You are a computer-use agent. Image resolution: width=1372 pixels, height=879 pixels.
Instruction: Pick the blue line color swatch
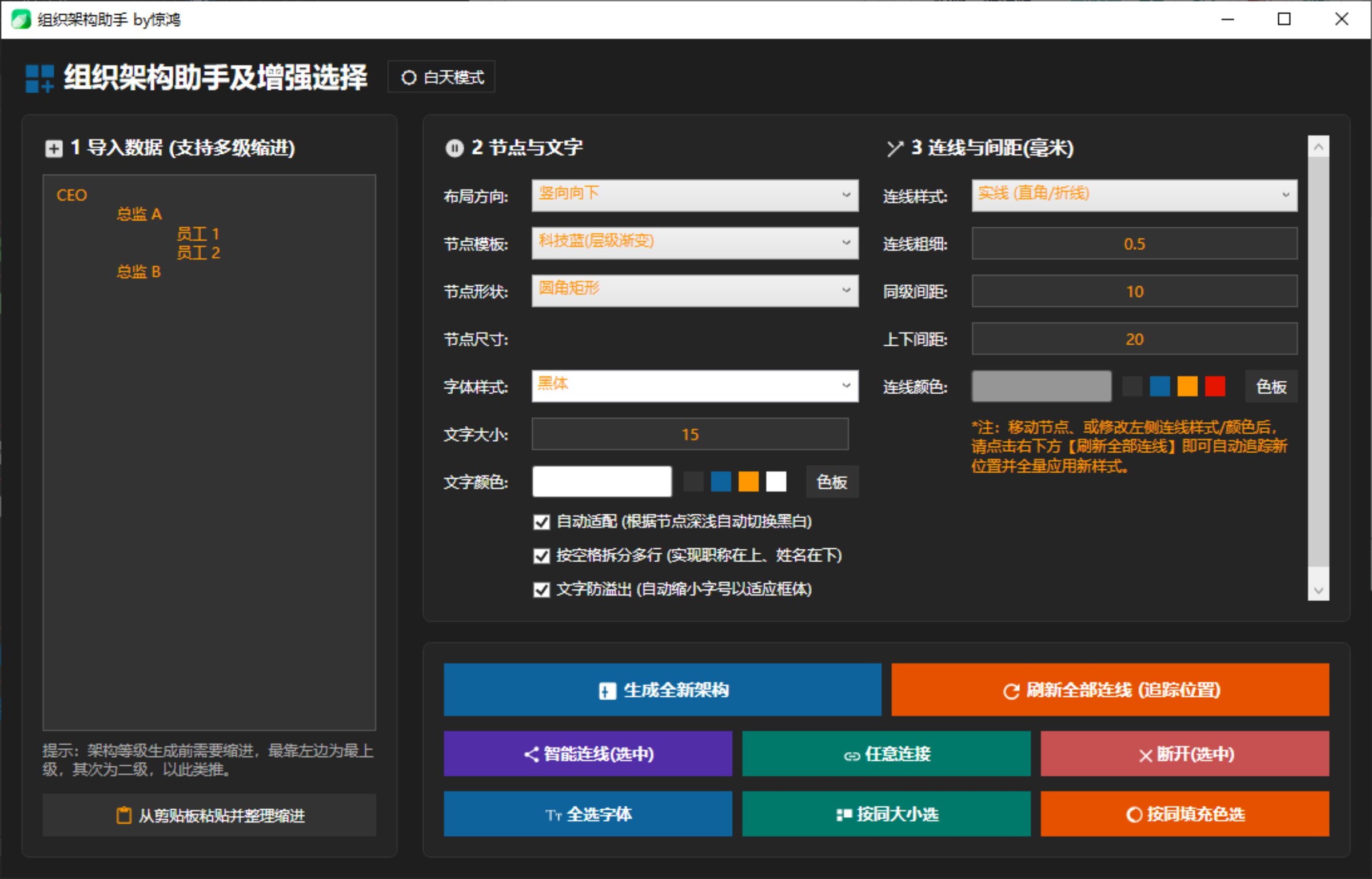(1160, 386)
